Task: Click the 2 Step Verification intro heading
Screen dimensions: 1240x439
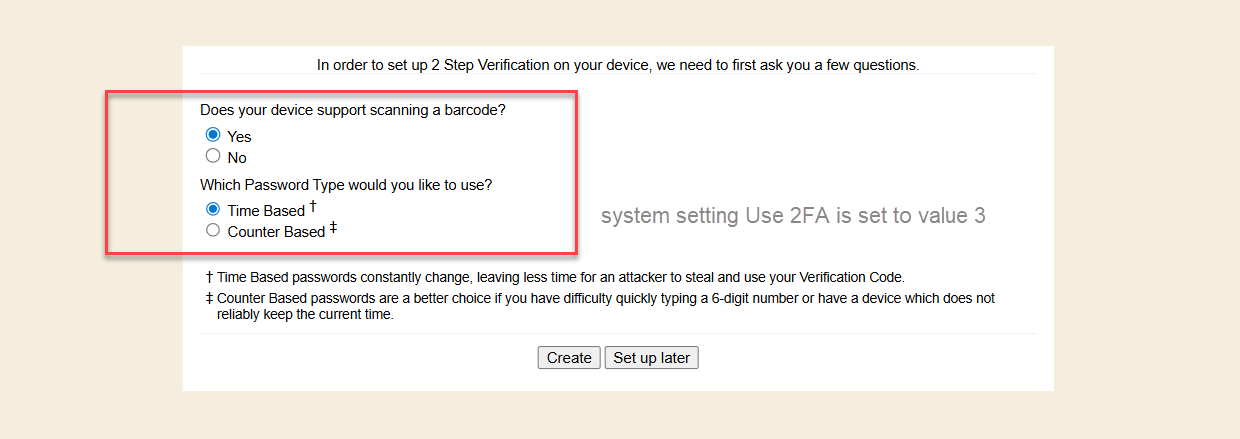Action: coord(617,65)
